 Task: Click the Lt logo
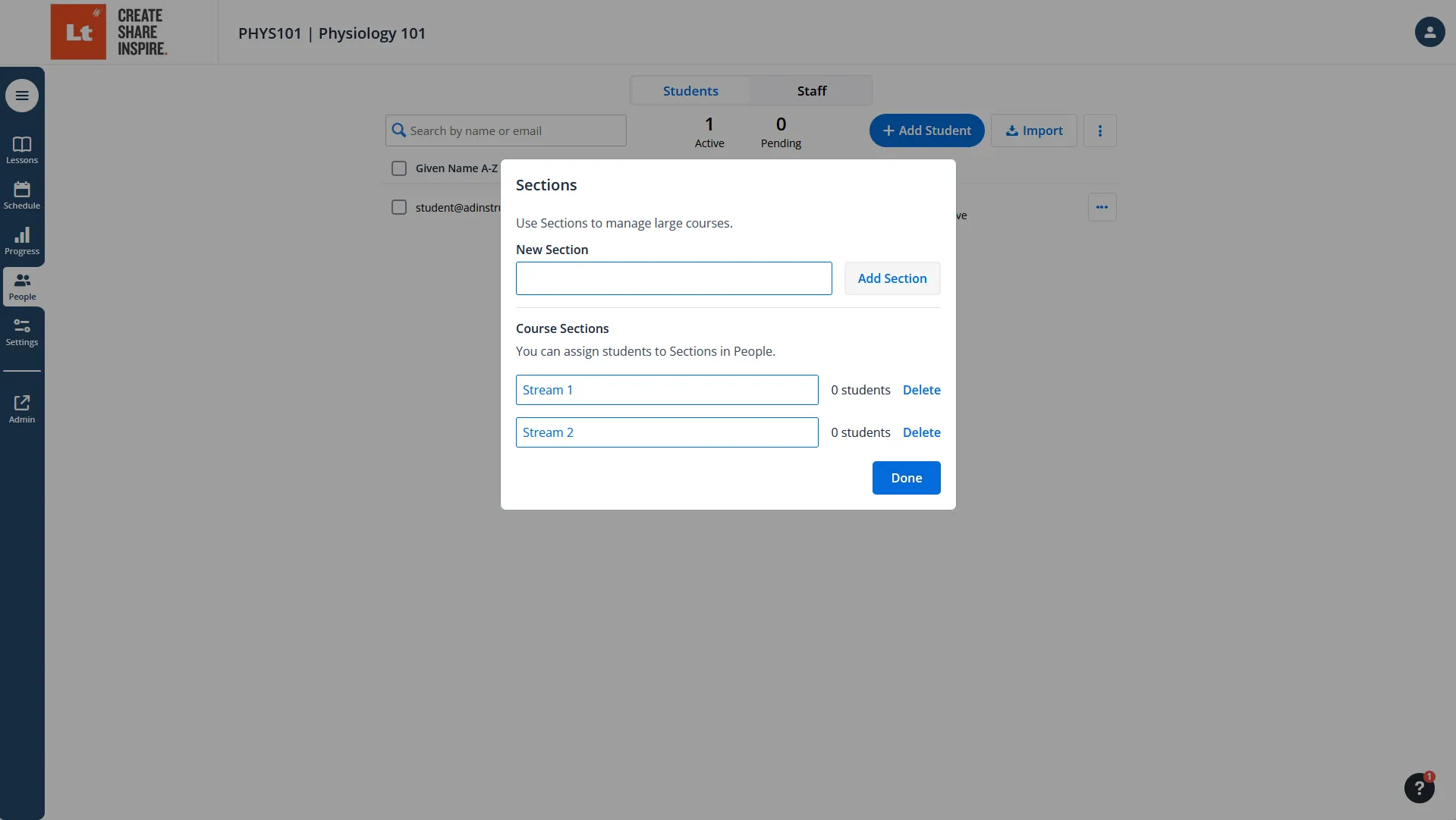point(78,32)
